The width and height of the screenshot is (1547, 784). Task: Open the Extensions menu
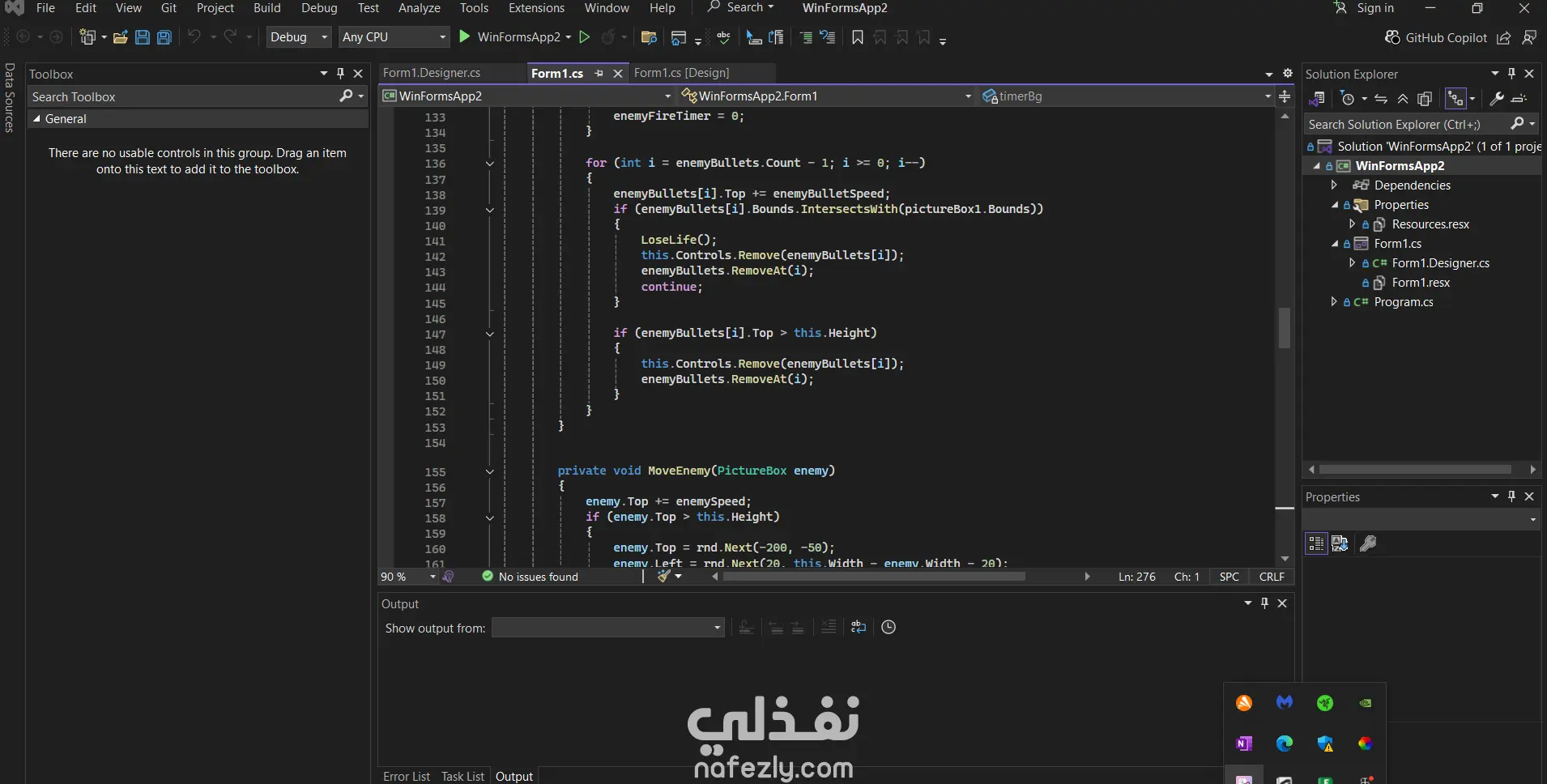tap(536, 8)
